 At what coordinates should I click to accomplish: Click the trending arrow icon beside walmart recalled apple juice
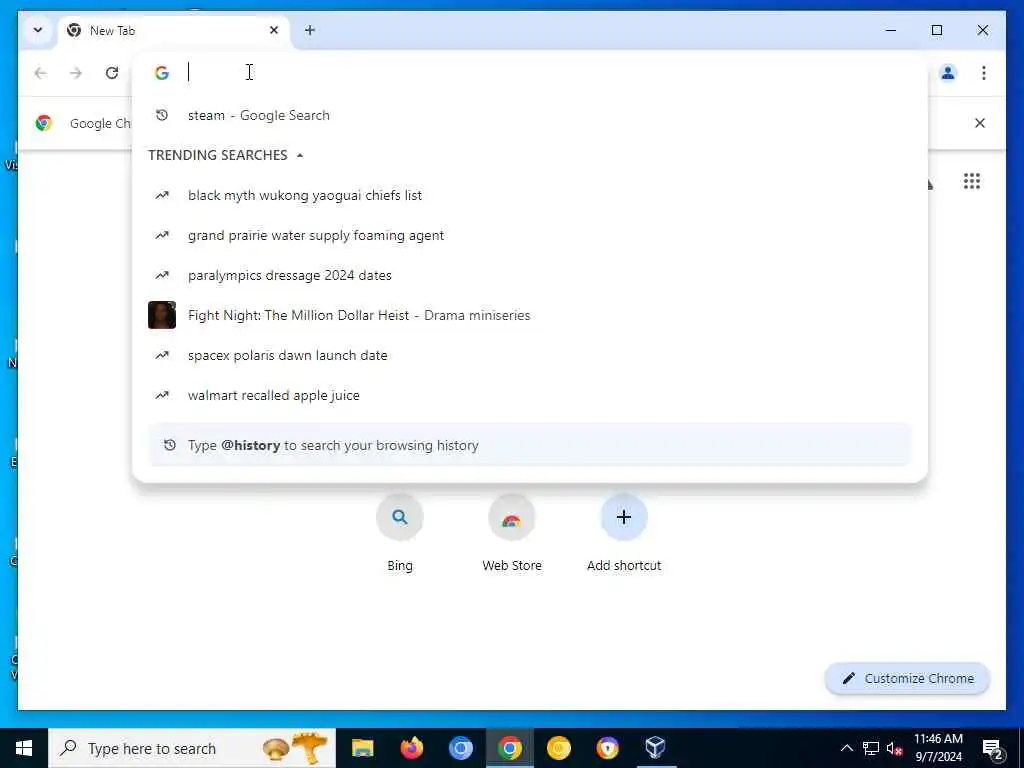coord(162,395)
